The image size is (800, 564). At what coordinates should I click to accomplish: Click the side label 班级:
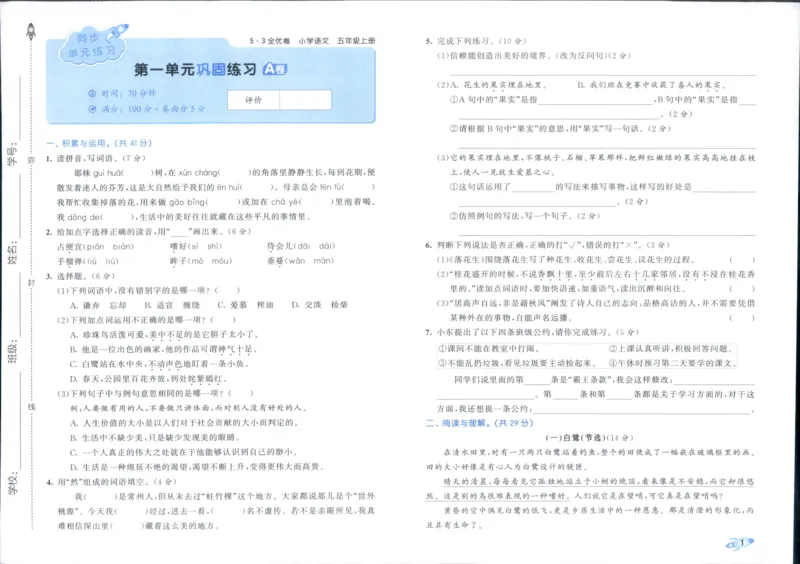click(12, 351)
